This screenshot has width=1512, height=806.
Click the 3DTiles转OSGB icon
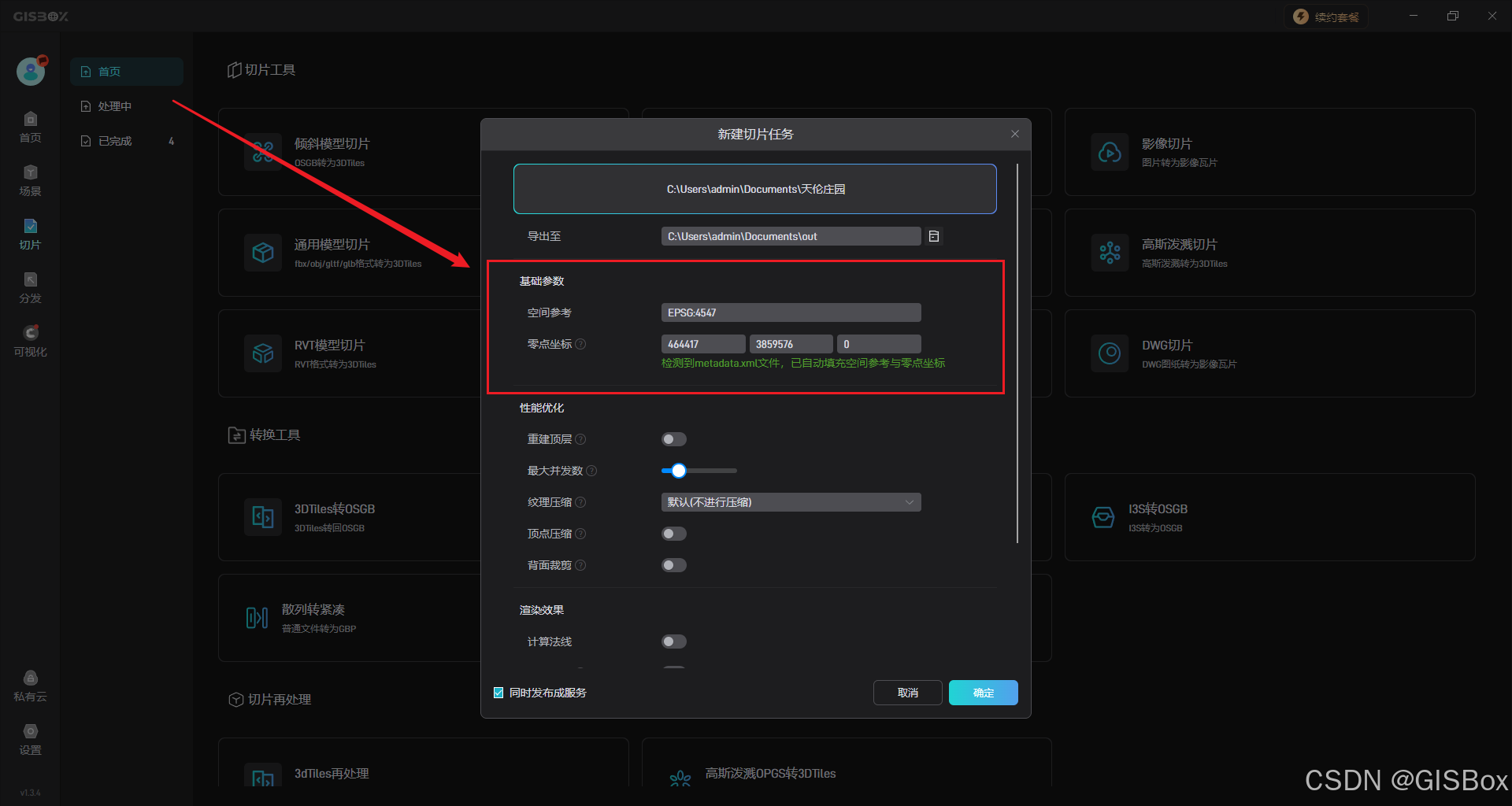263,517
